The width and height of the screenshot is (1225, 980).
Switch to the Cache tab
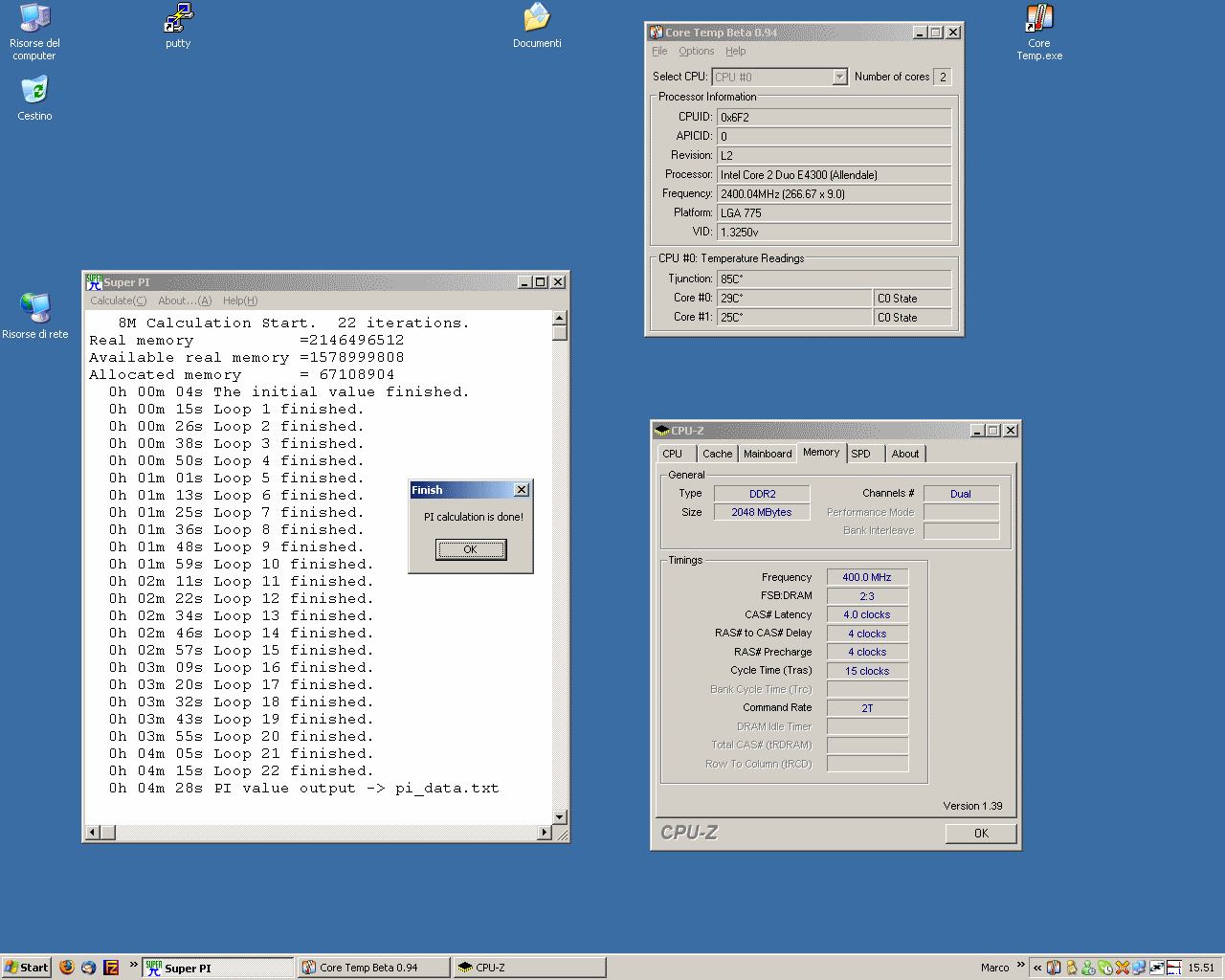[717, 454]
